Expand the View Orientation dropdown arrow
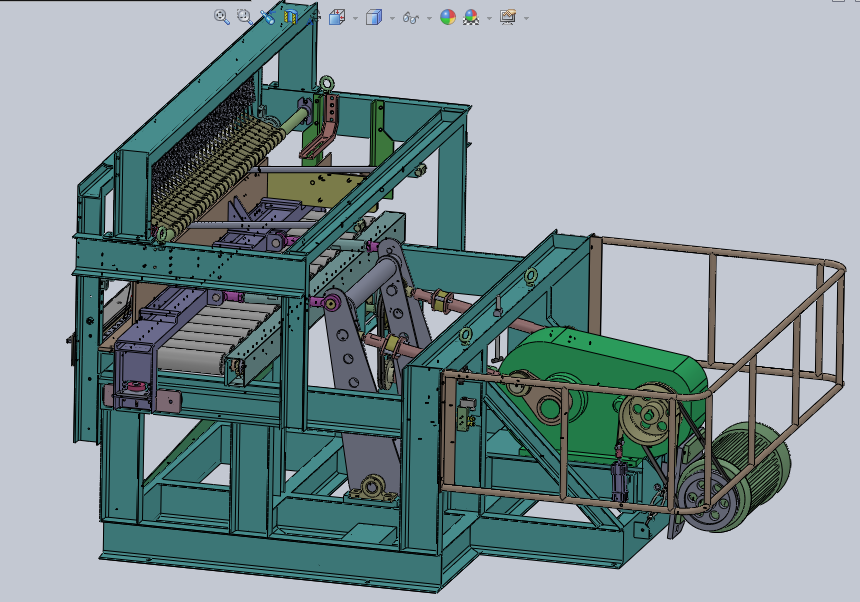The width and height of the screenshot is (860, 602). click(354, 18)
